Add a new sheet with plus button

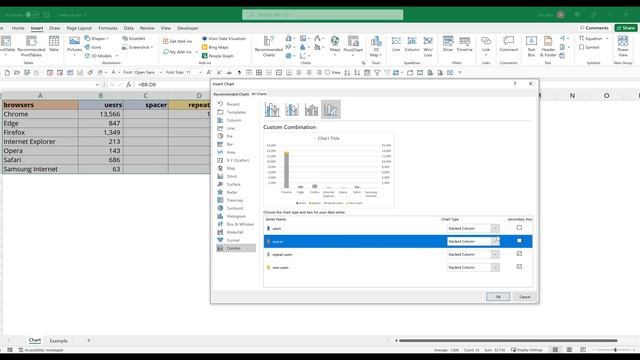tap(89, 340)
